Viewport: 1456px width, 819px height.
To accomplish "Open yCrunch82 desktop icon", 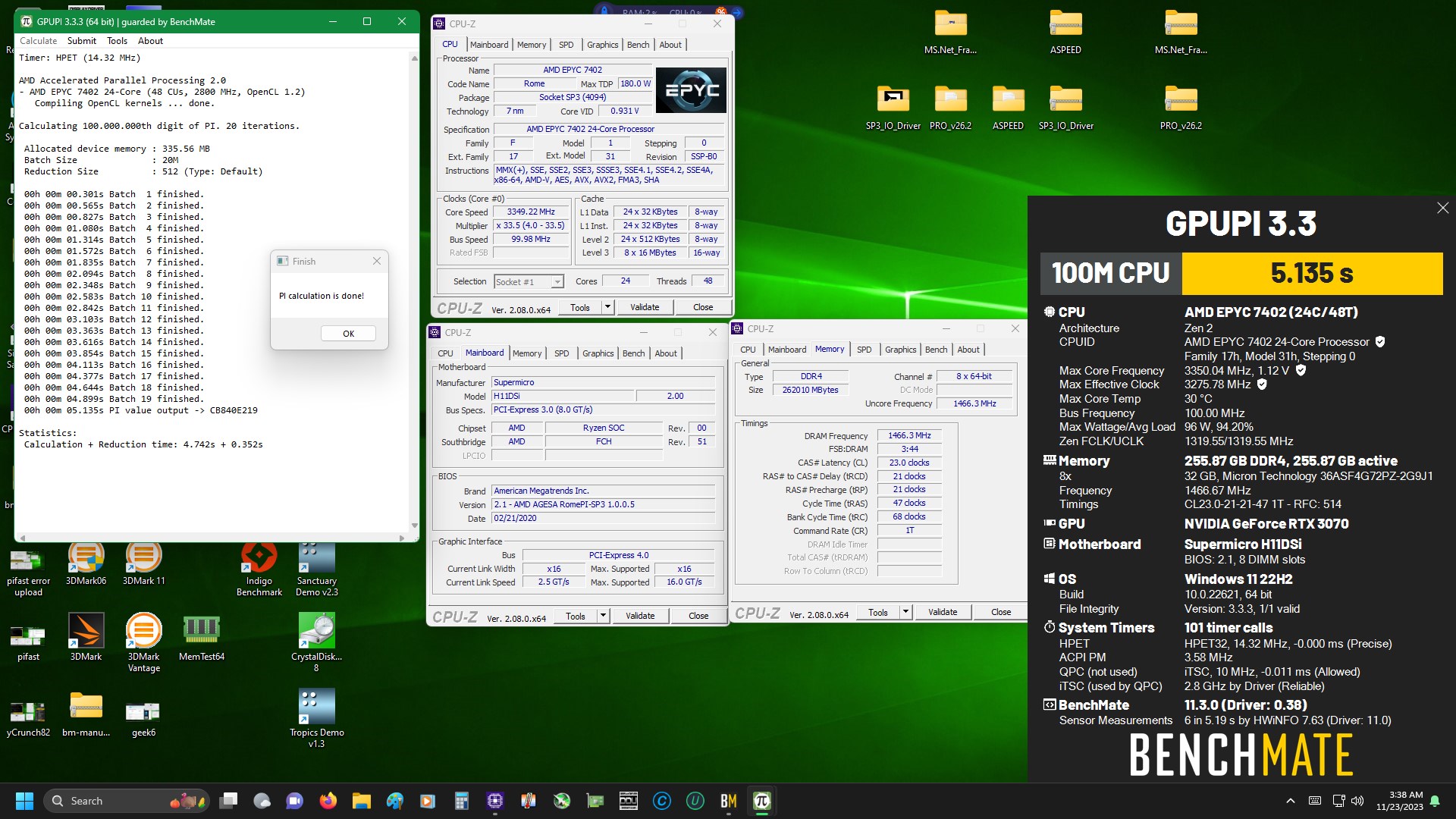I will tap(28, 717).
